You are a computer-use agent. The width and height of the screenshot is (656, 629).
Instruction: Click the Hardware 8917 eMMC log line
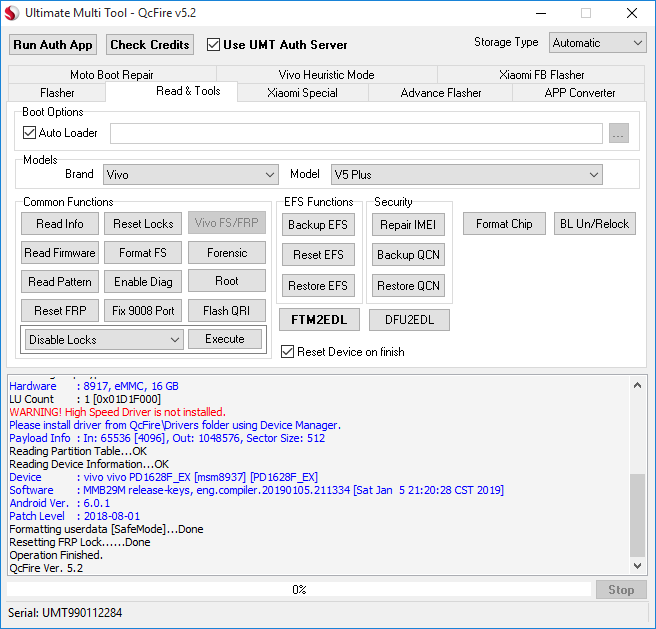click(x=94, y=386)
